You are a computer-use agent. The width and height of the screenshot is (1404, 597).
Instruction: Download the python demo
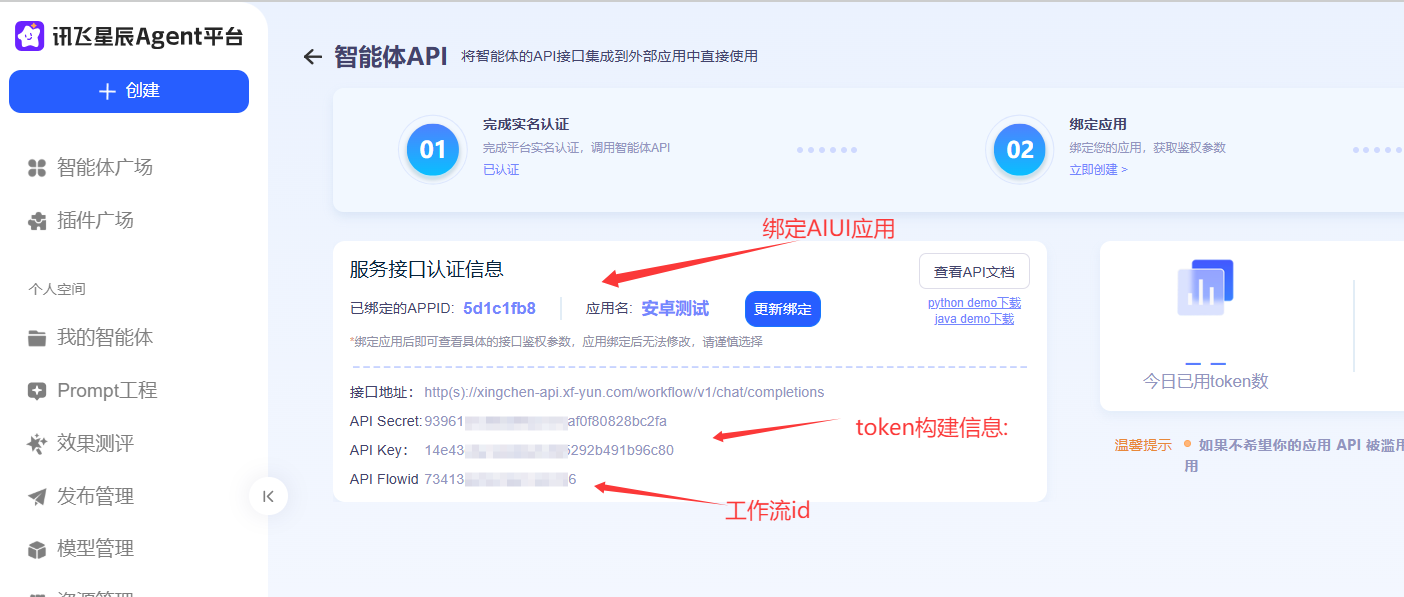pyautogui.click(x=974, y=303)
